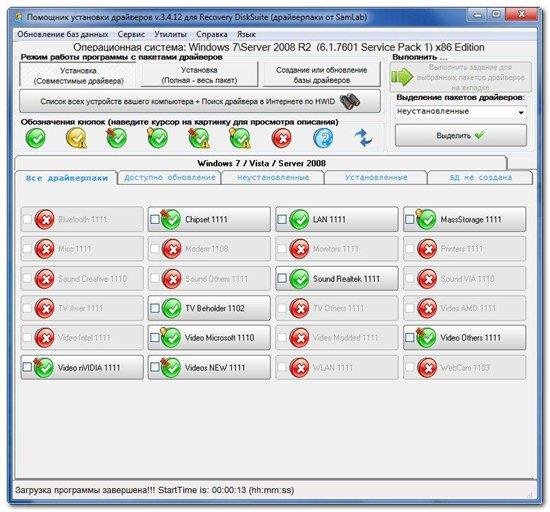Click the red X icon of Printers 1111
The height and width of the screenshot is (512, 550).
click(427, 249)
